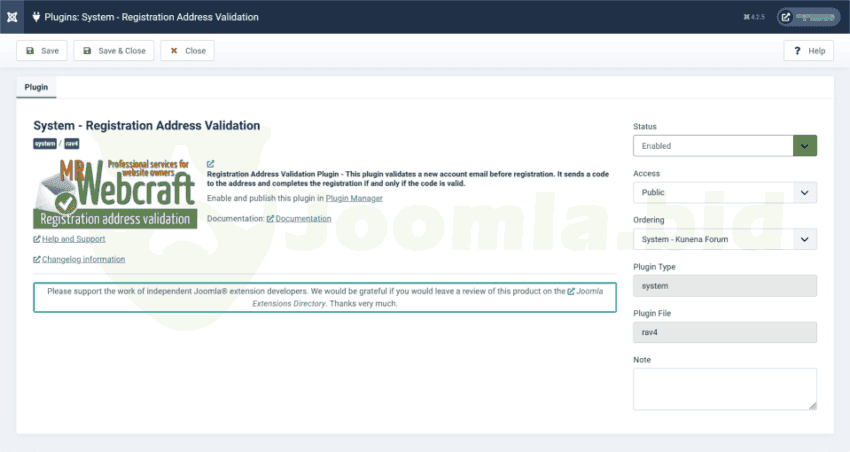Click the Close button in toolbar

click(187, 50)
